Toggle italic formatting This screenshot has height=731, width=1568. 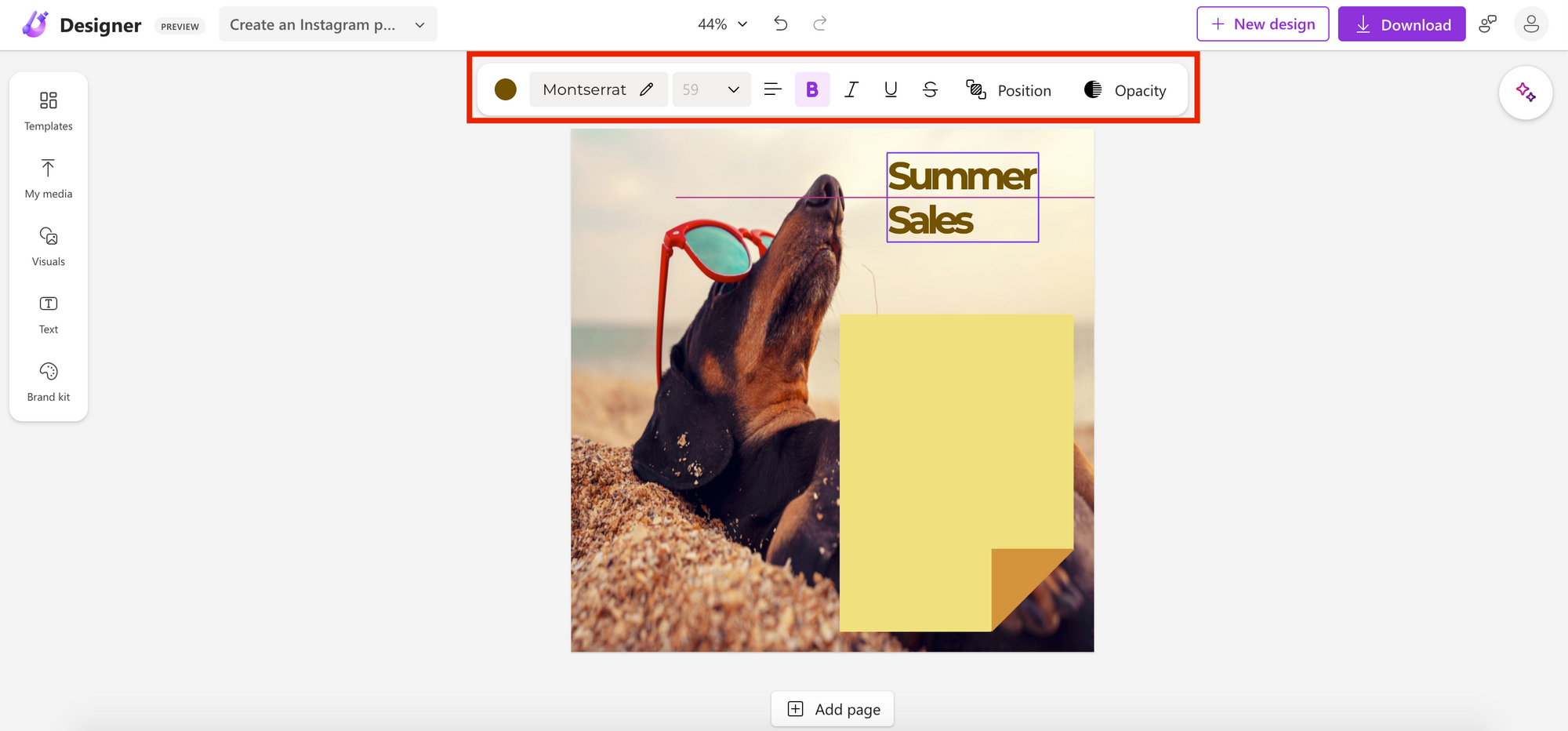click(x=851, y=89)
